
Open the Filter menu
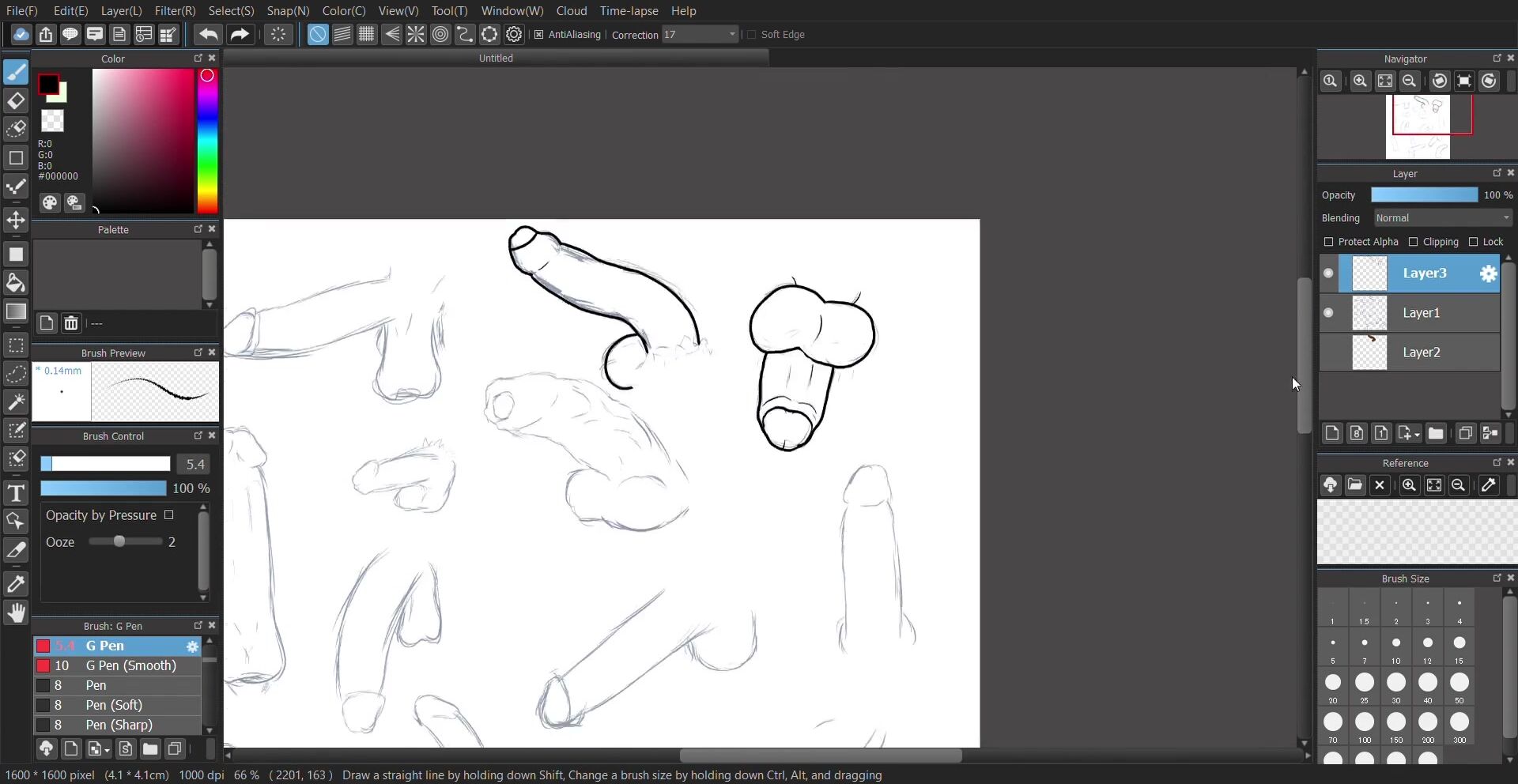pyautogui.click(x=175, y=11)
